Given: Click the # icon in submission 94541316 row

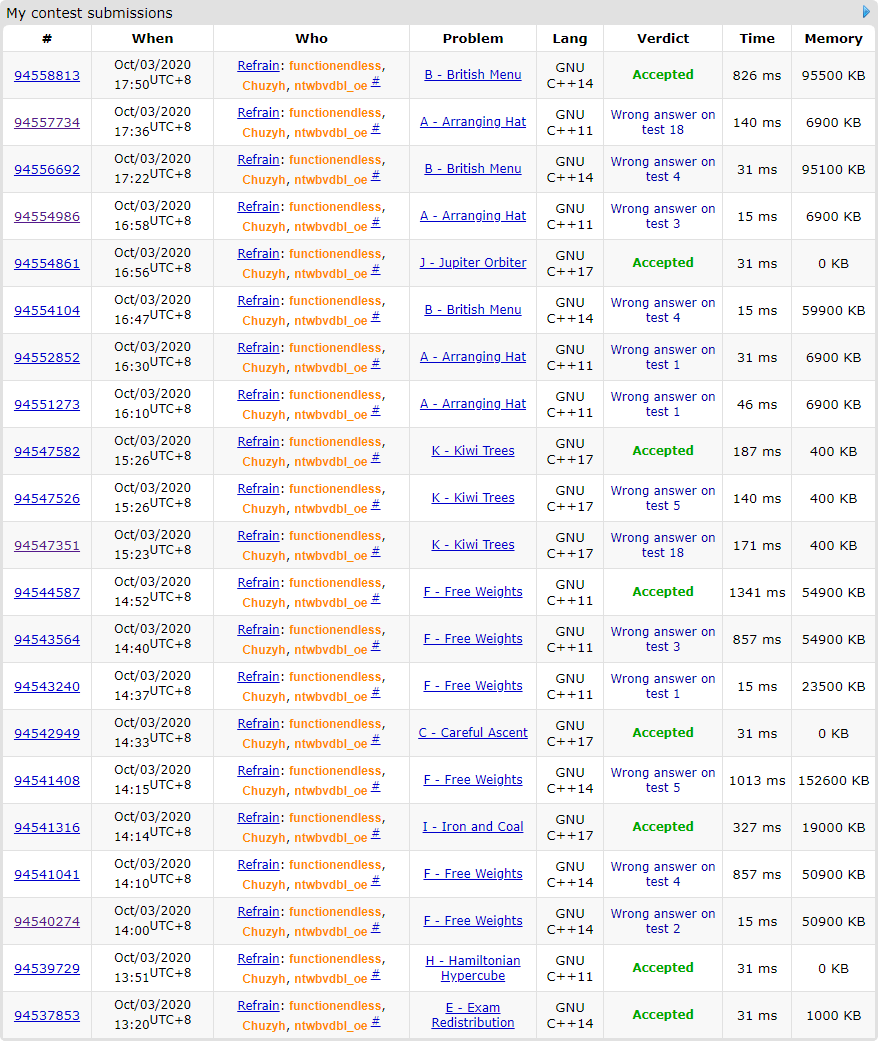Looking at the screenshot, I should [x=375, y=833].
